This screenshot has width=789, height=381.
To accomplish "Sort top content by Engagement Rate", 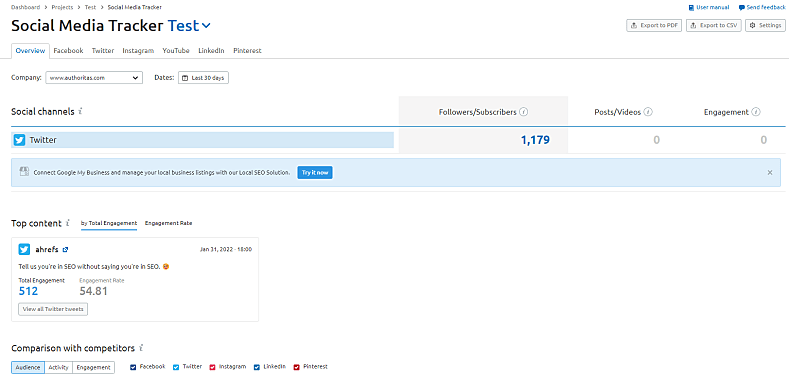I will coord(169,223).
